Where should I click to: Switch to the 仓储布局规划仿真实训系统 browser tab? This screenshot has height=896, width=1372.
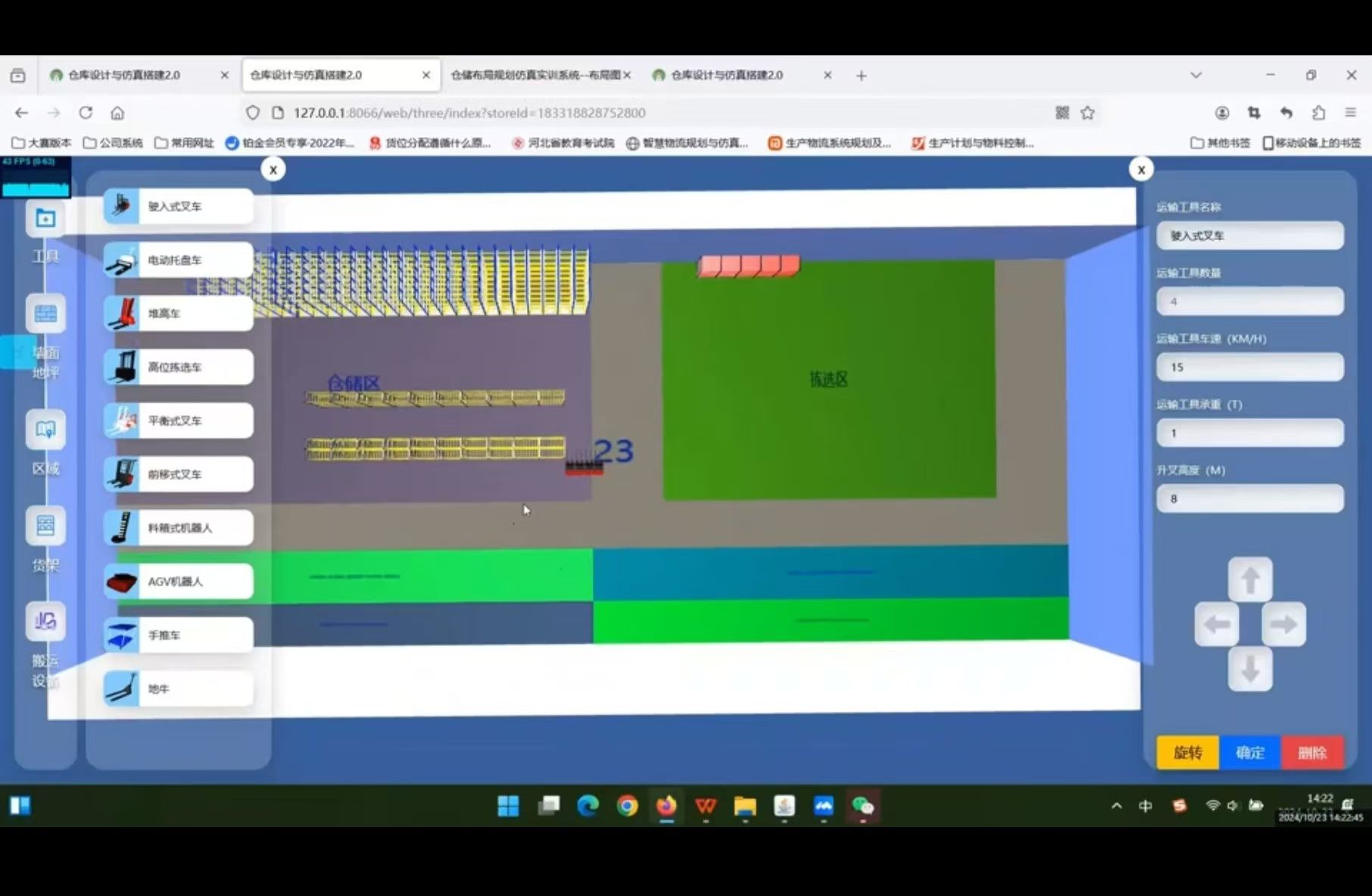[534, 75]
